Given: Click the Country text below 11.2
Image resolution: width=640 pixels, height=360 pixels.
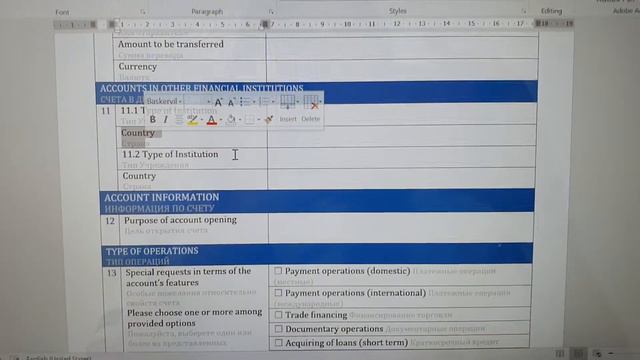Looking at the screenshot, I should [139, 176].
